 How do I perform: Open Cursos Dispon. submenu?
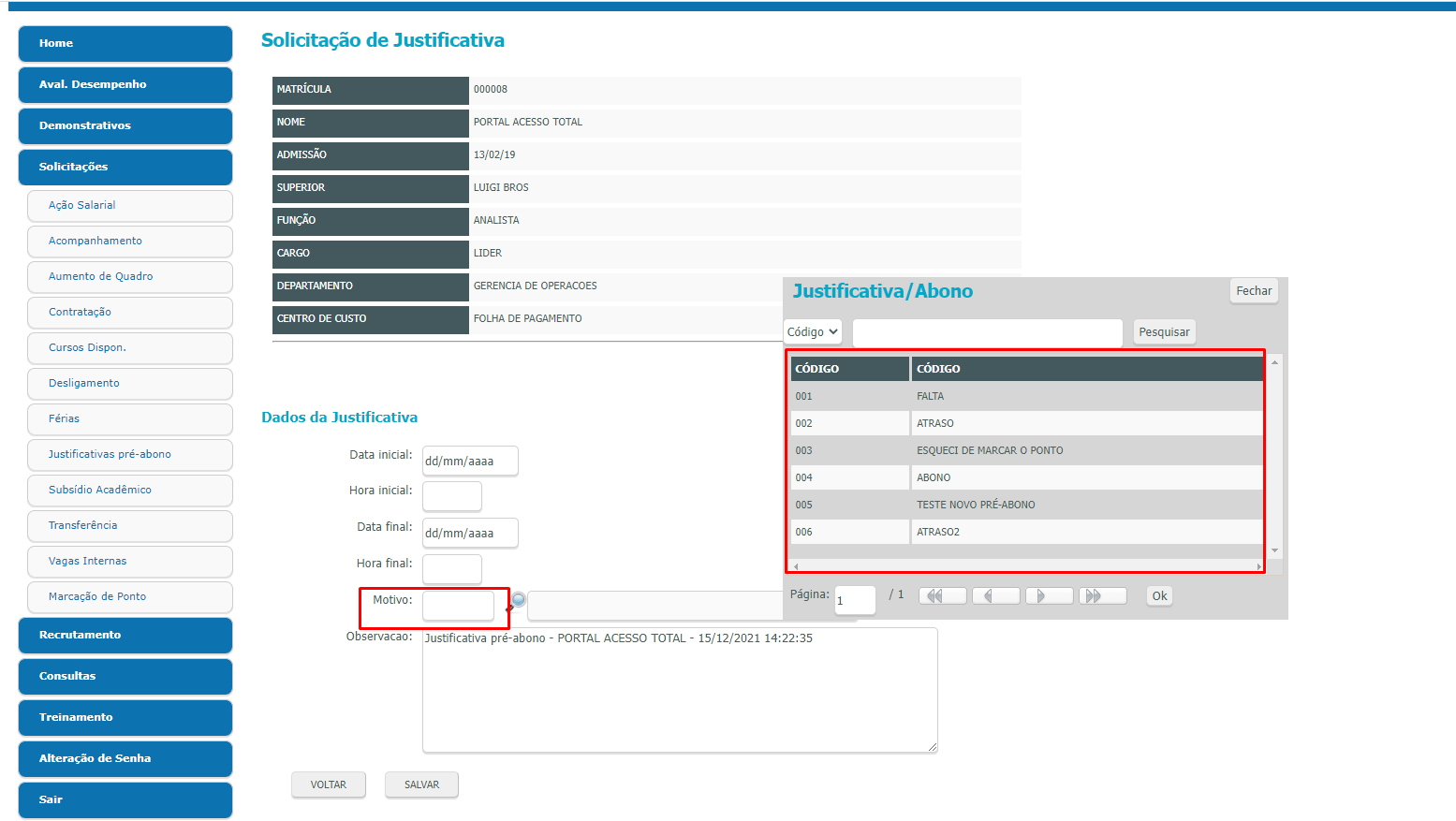pos(130,347)
